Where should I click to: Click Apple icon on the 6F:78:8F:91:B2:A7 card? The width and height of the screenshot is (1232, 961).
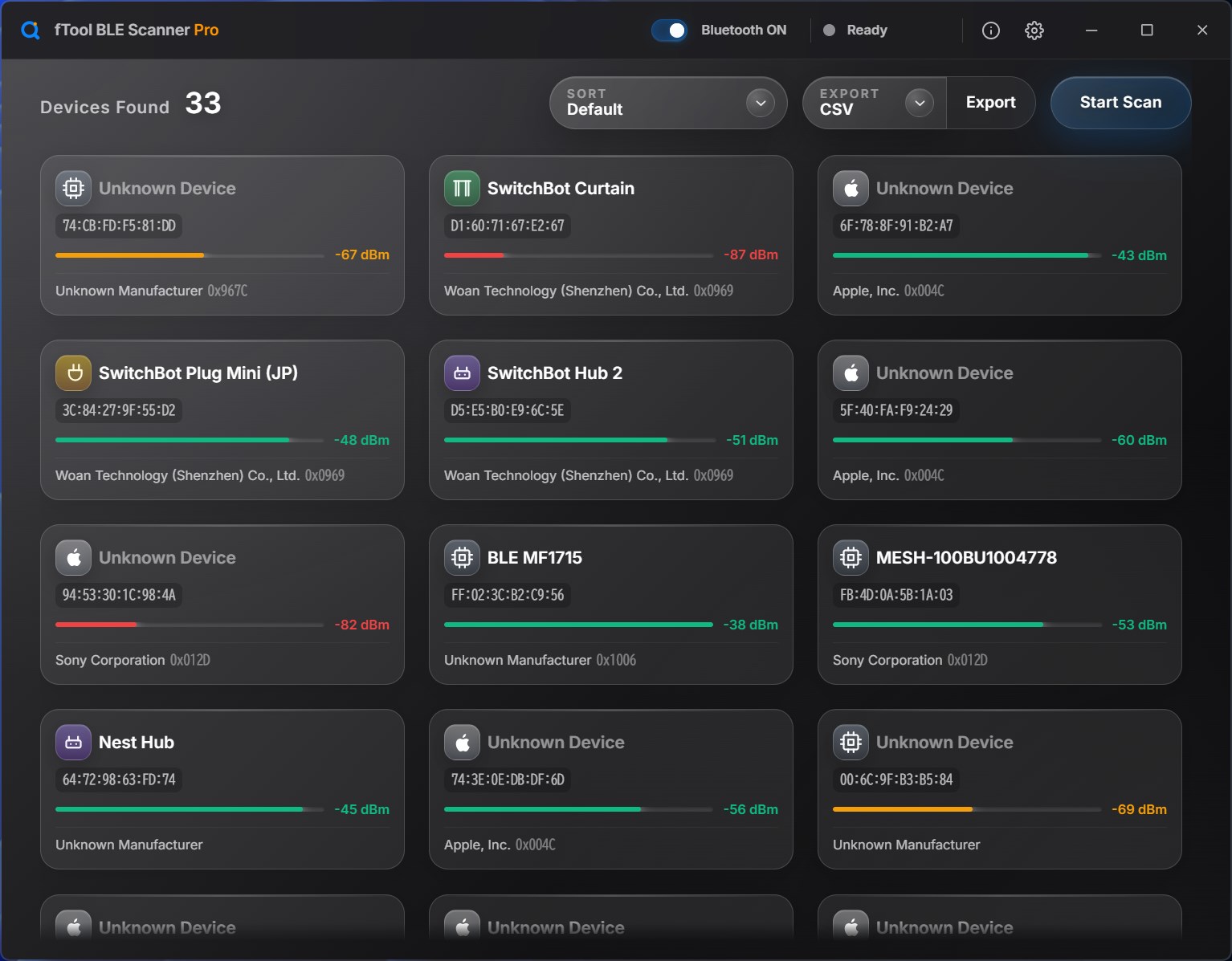click(x=851, y=189)
